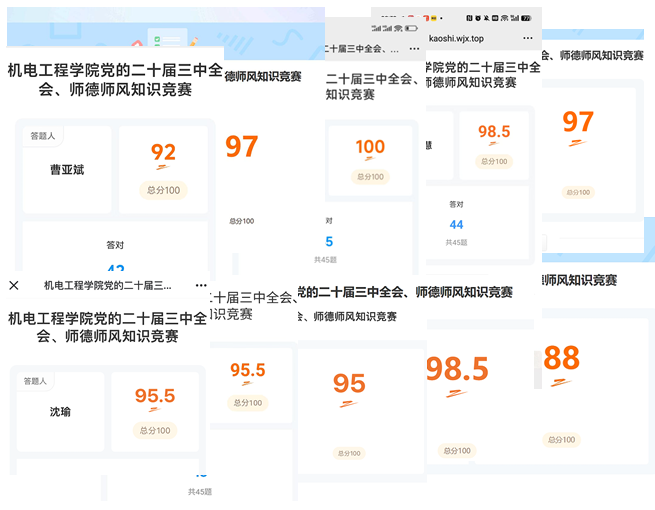Select the 曹亚斌 respondent card
This screenshot has height=510, width=655.
67,170
